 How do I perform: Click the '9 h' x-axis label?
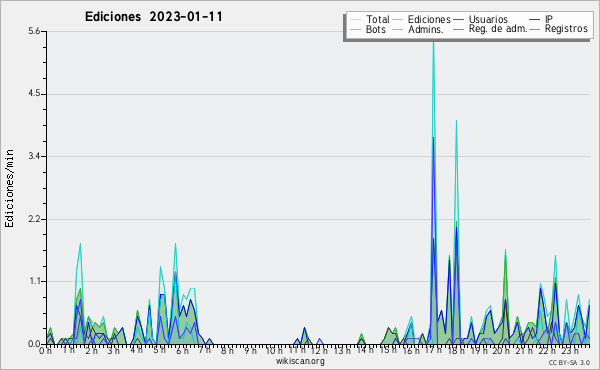(x=251, y=350)
